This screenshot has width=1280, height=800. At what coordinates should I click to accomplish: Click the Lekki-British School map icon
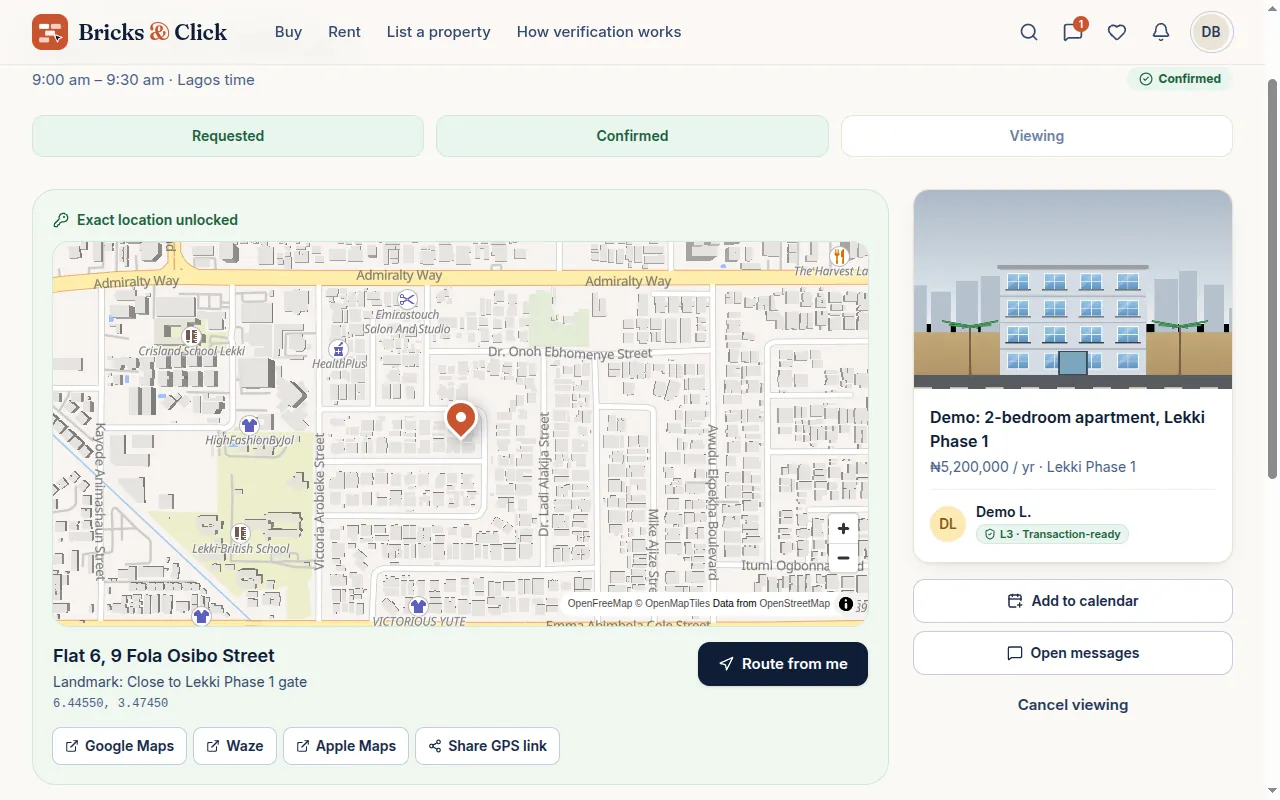240,533
